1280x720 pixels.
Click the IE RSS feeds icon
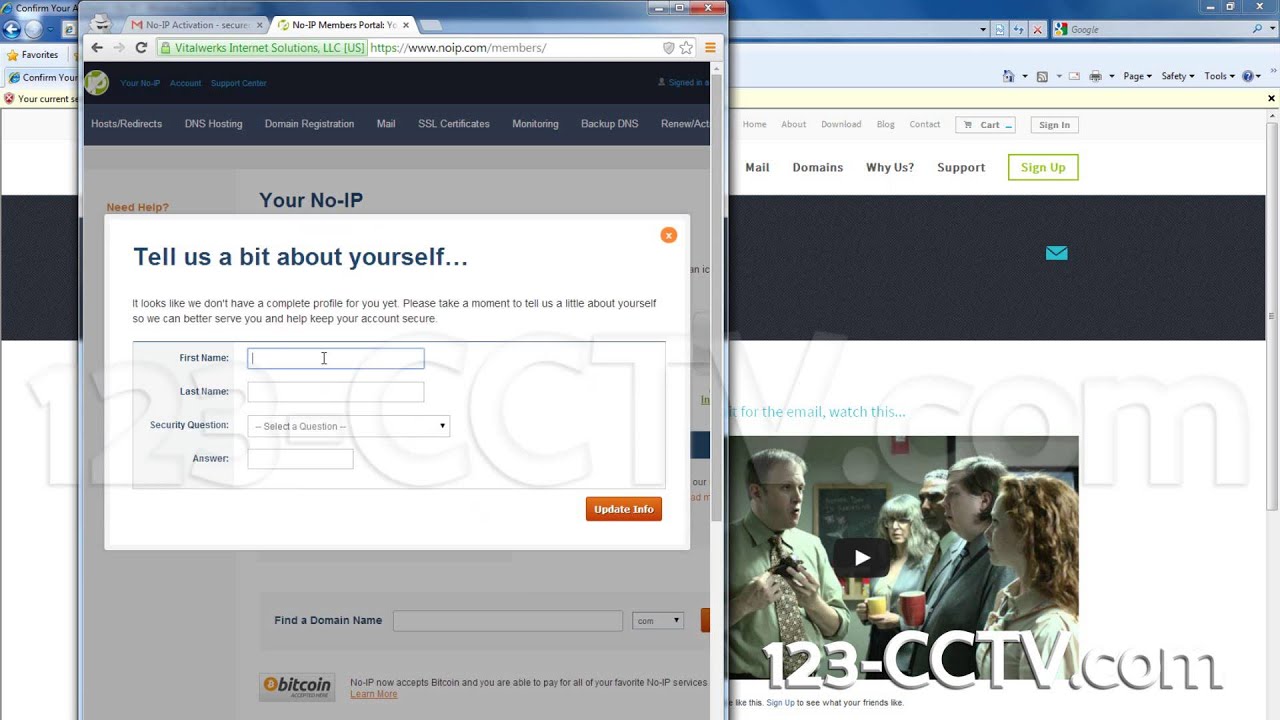(x=1042, y=76)
